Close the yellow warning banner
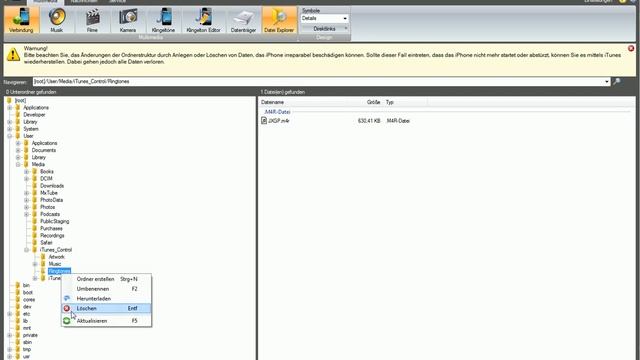The image size is (640, 360). coord(631,49)
